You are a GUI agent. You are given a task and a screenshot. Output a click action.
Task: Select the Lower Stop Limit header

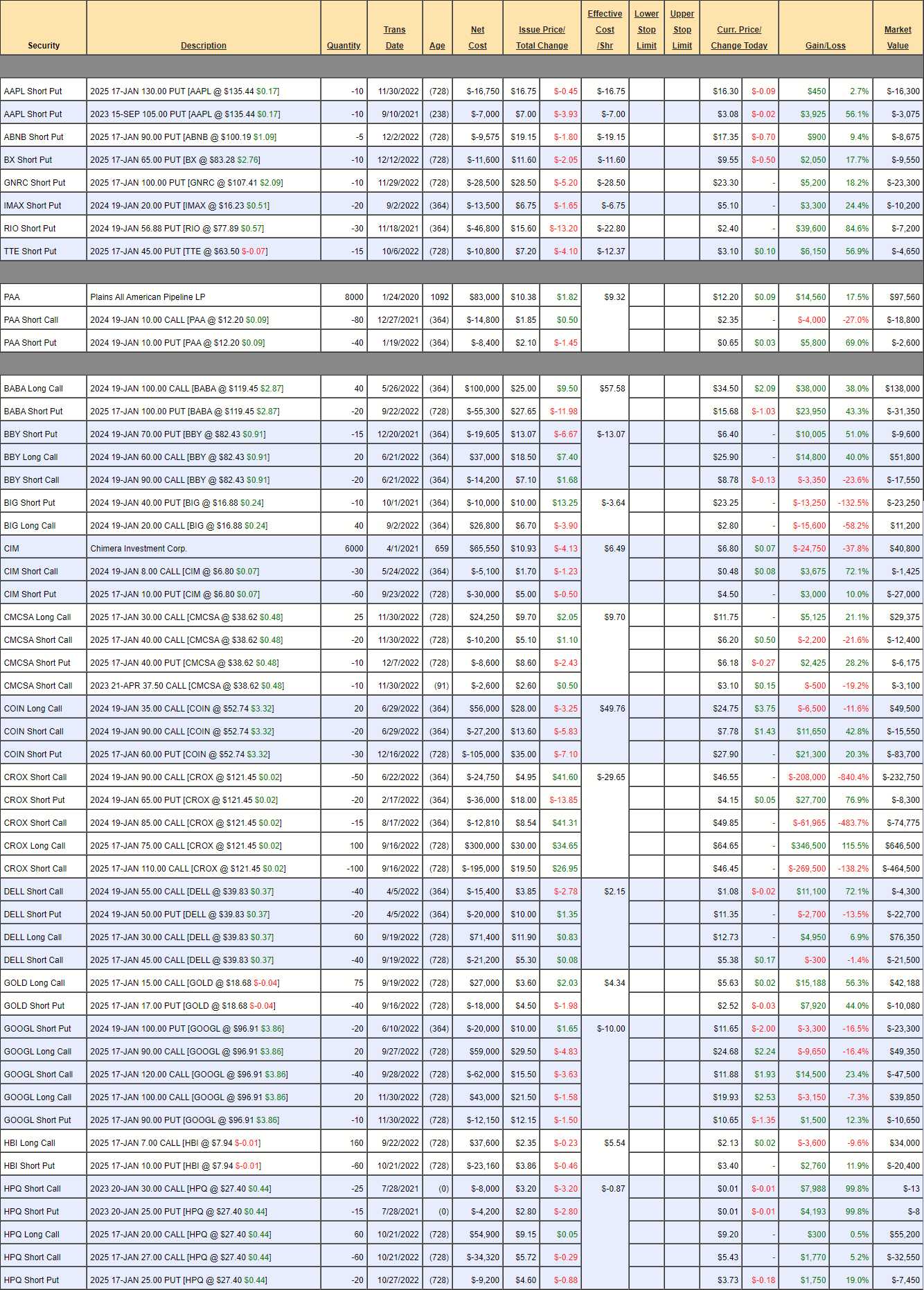(646, 30)
